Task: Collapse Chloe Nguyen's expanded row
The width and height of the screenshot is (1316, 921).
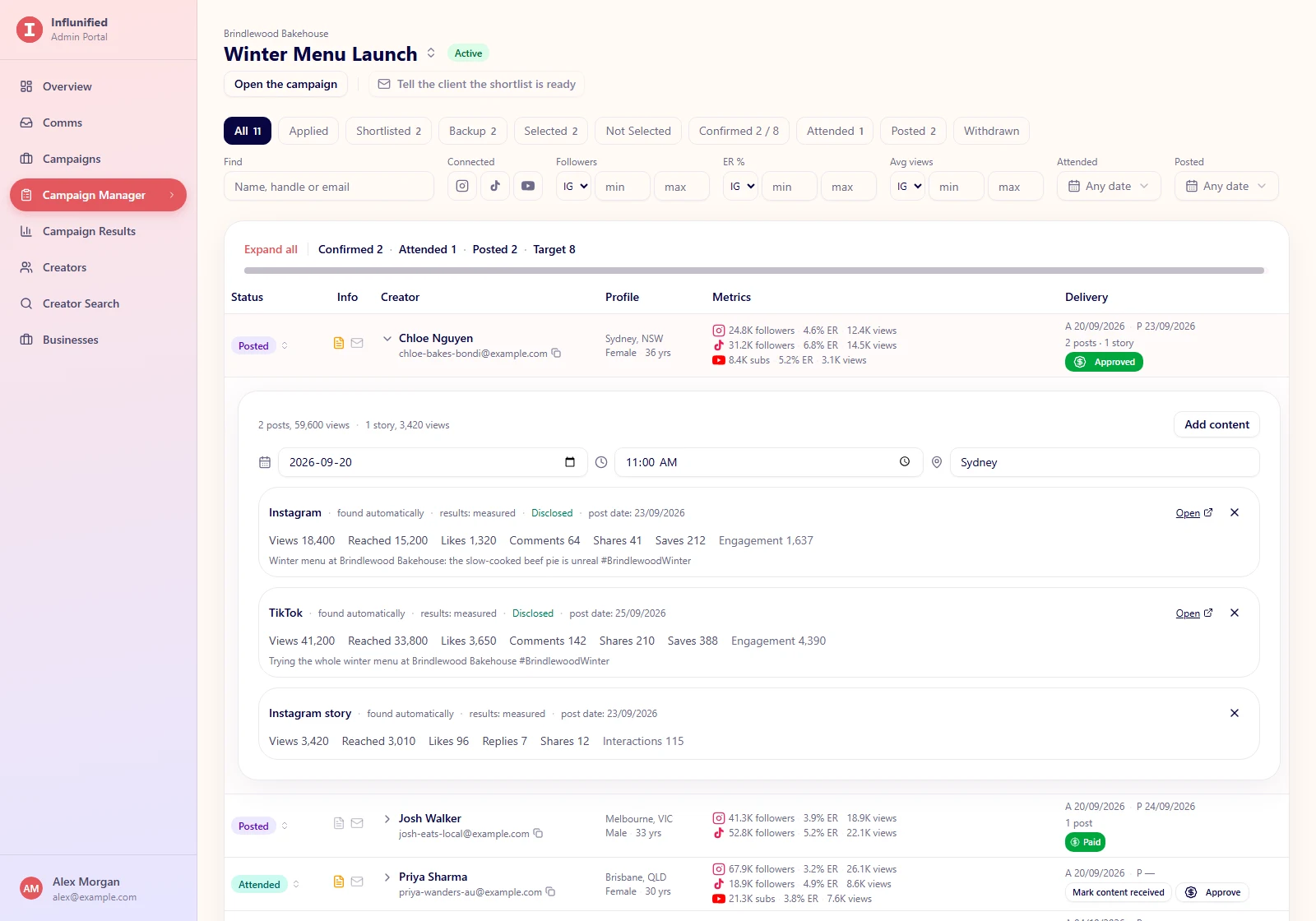Action: (x=387, y=338)
